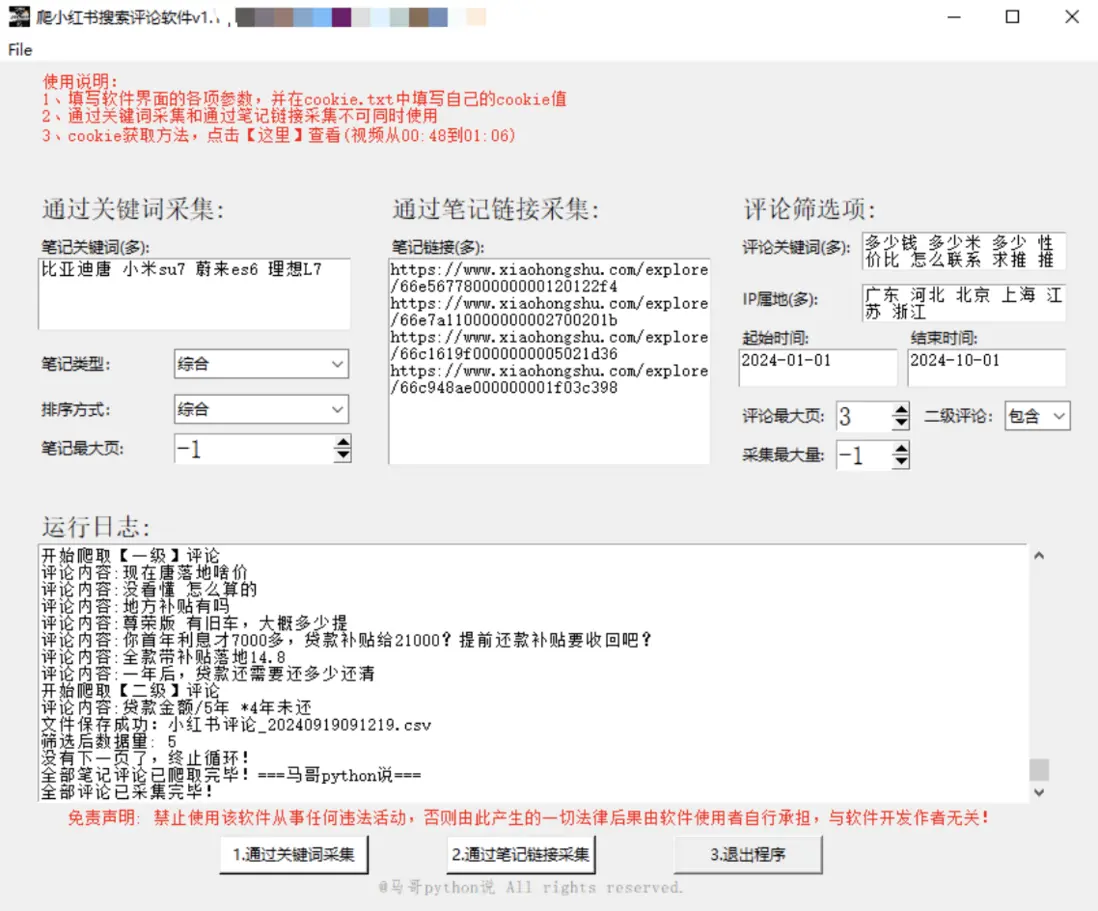Click the up arrow beside 采集最大量
Image resolution: width=1098 pixels, height=911 pixels.
click(x=900, y=450)
